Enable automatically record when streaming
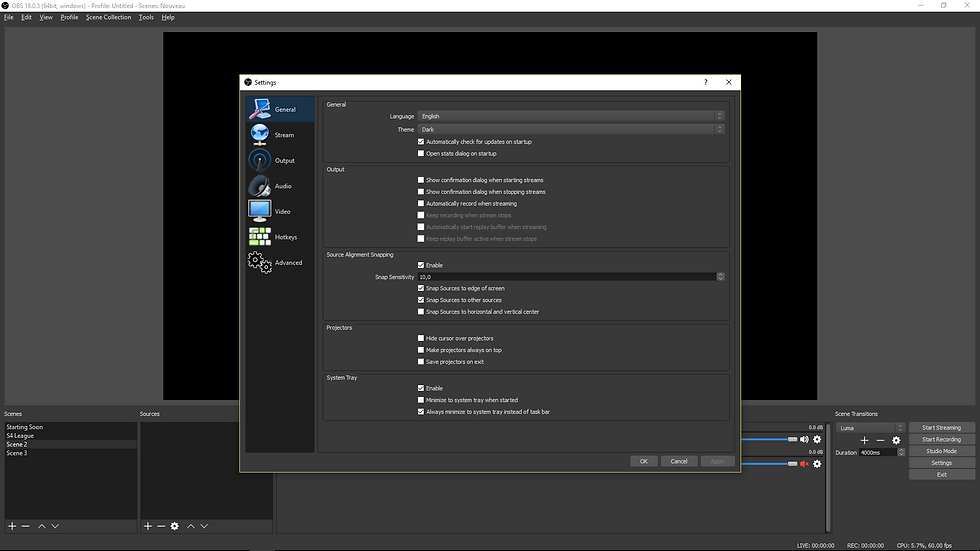 pyautogui.click(x=421, y=203)
